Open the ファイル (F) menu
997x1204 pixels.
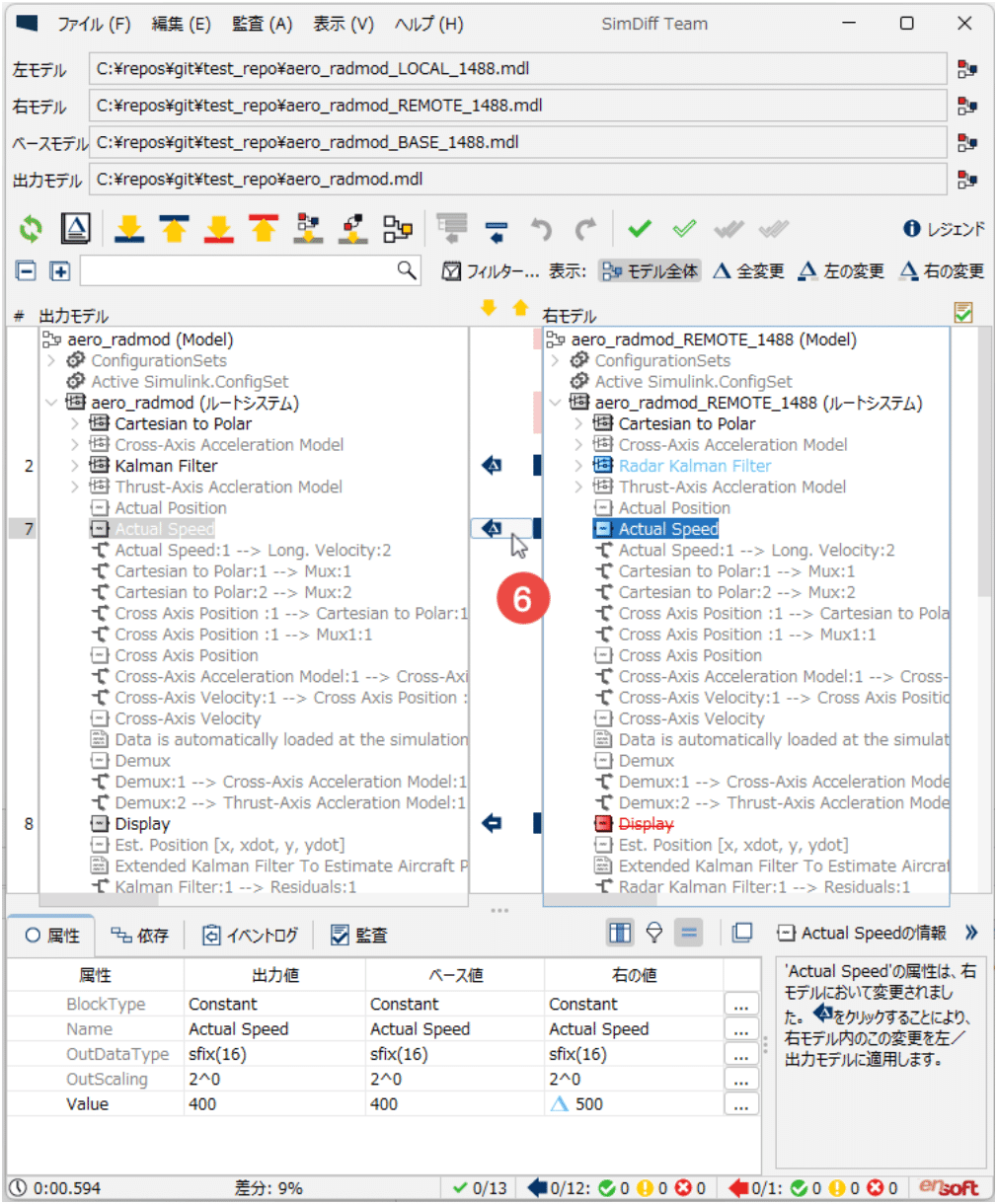93,24
